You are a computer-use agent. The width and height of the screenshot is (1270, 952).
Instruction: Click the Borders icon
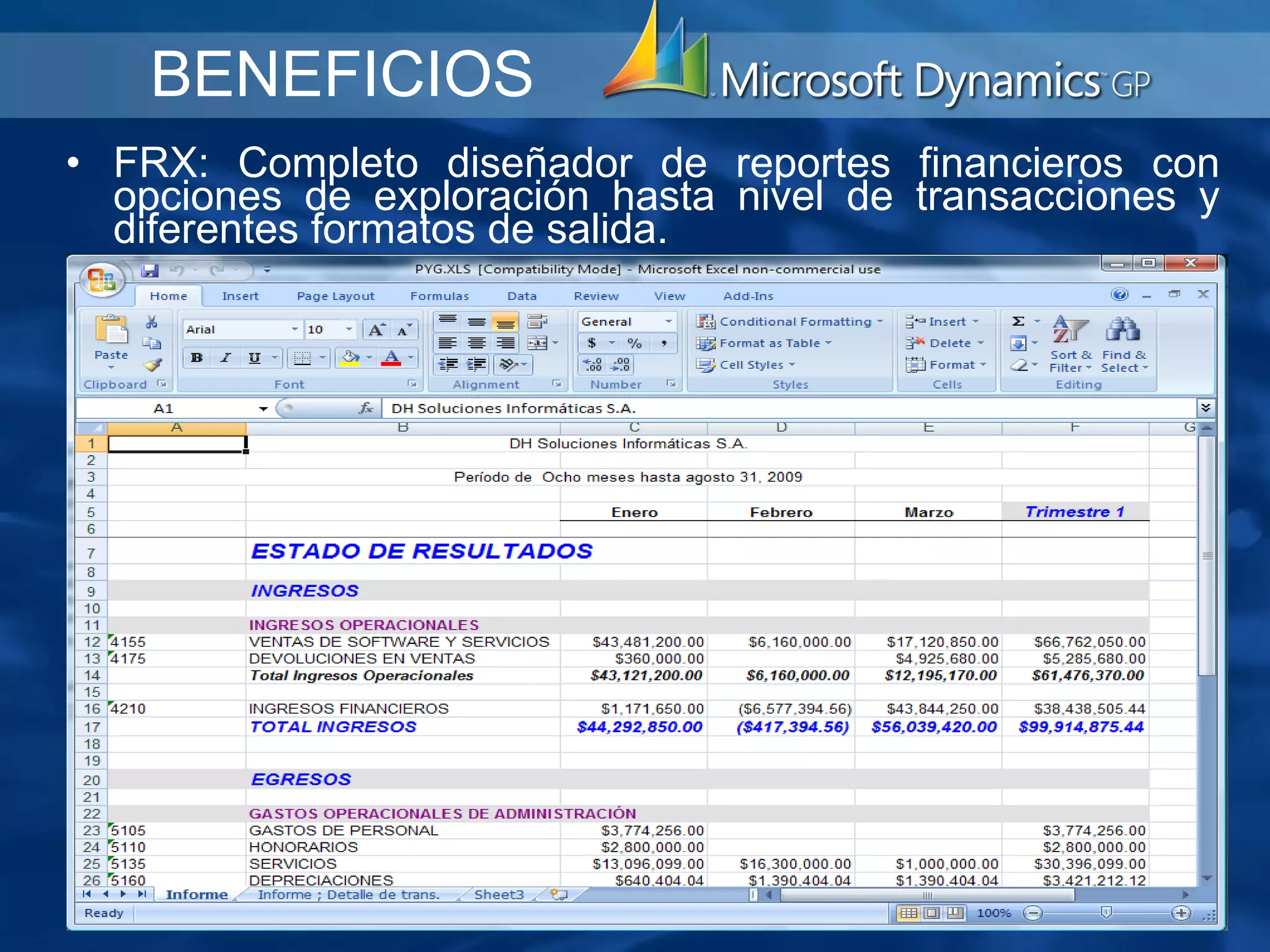(302, 358)
